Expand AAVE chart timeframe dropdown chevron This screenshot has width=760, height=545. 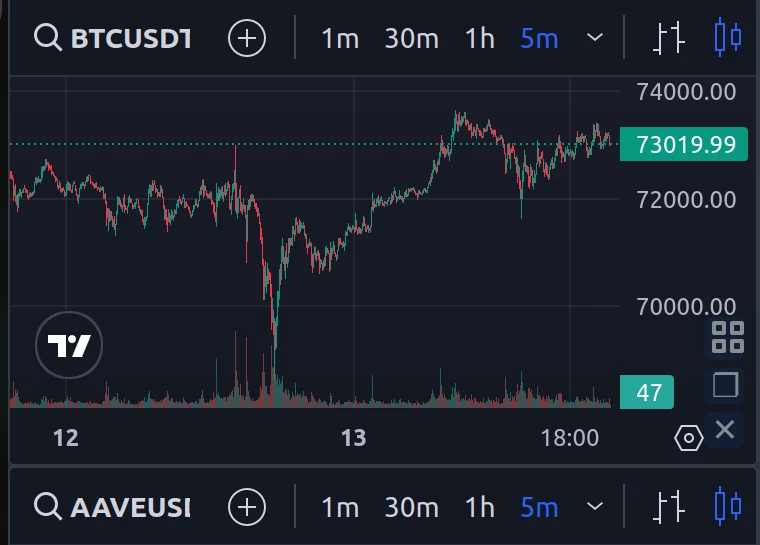coord(595,506)
